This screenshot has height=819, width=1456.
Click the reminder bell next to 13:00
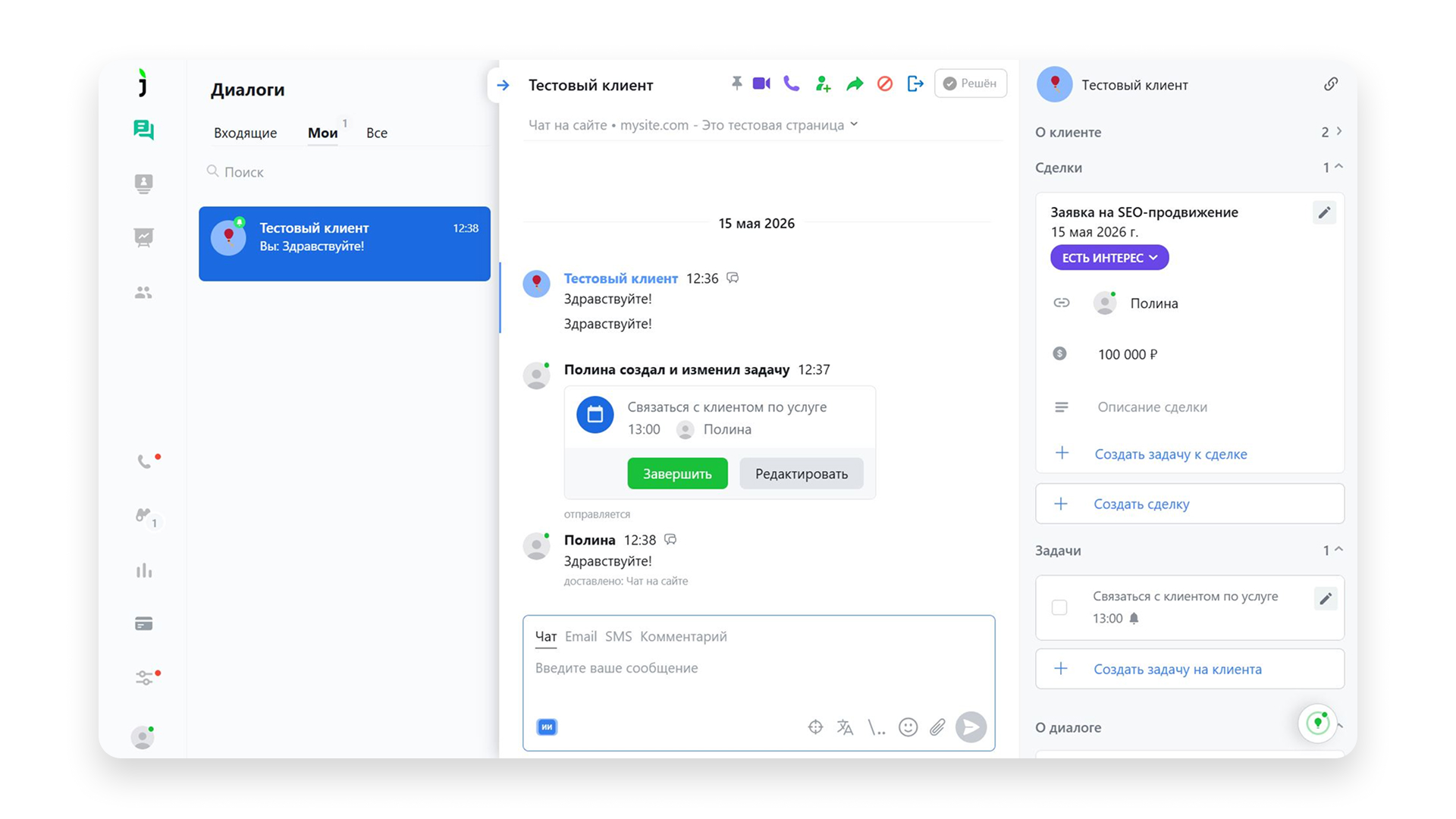pyautogui.click(x=1134, y=619)
